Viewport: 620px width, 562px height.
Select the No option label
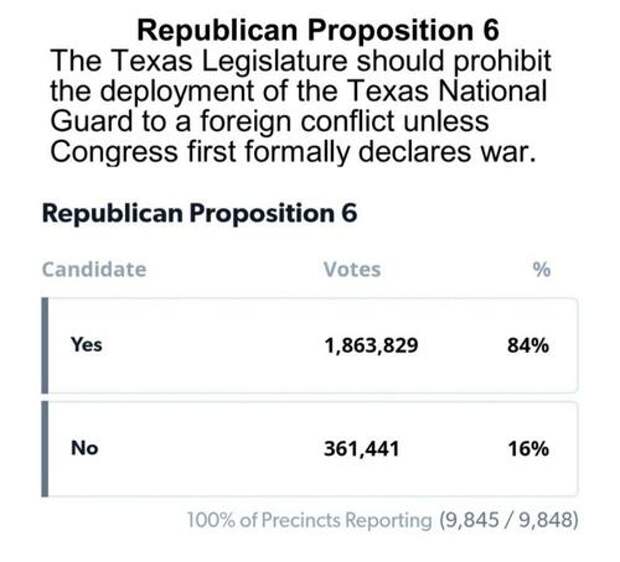tap(84, 449)
